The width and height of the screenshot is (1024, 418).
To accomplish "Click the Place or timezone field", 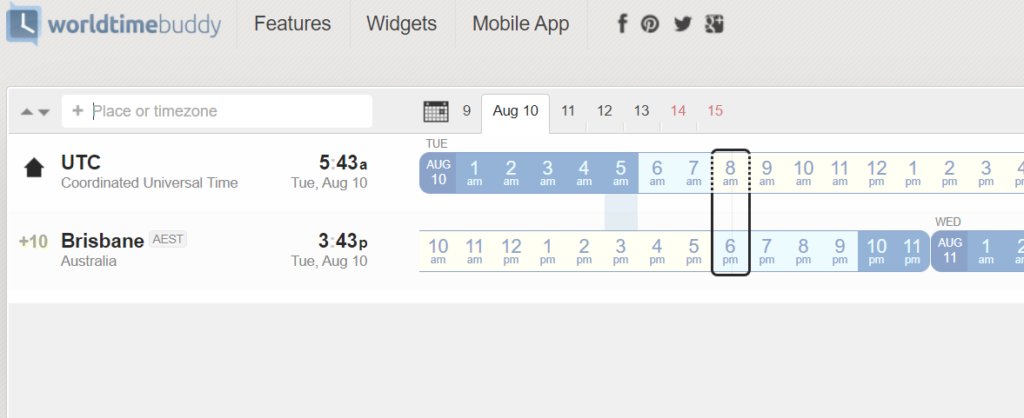I will (x=217, y=111).
